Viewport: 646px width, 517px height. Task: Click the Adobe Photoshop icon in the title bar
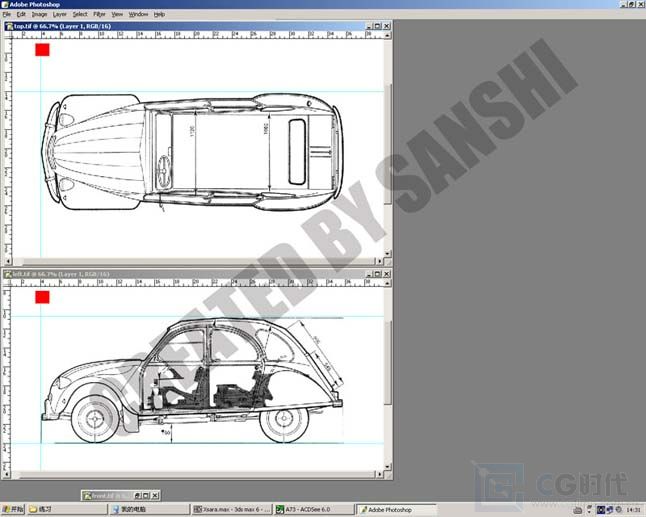click(x=5, y=5)
